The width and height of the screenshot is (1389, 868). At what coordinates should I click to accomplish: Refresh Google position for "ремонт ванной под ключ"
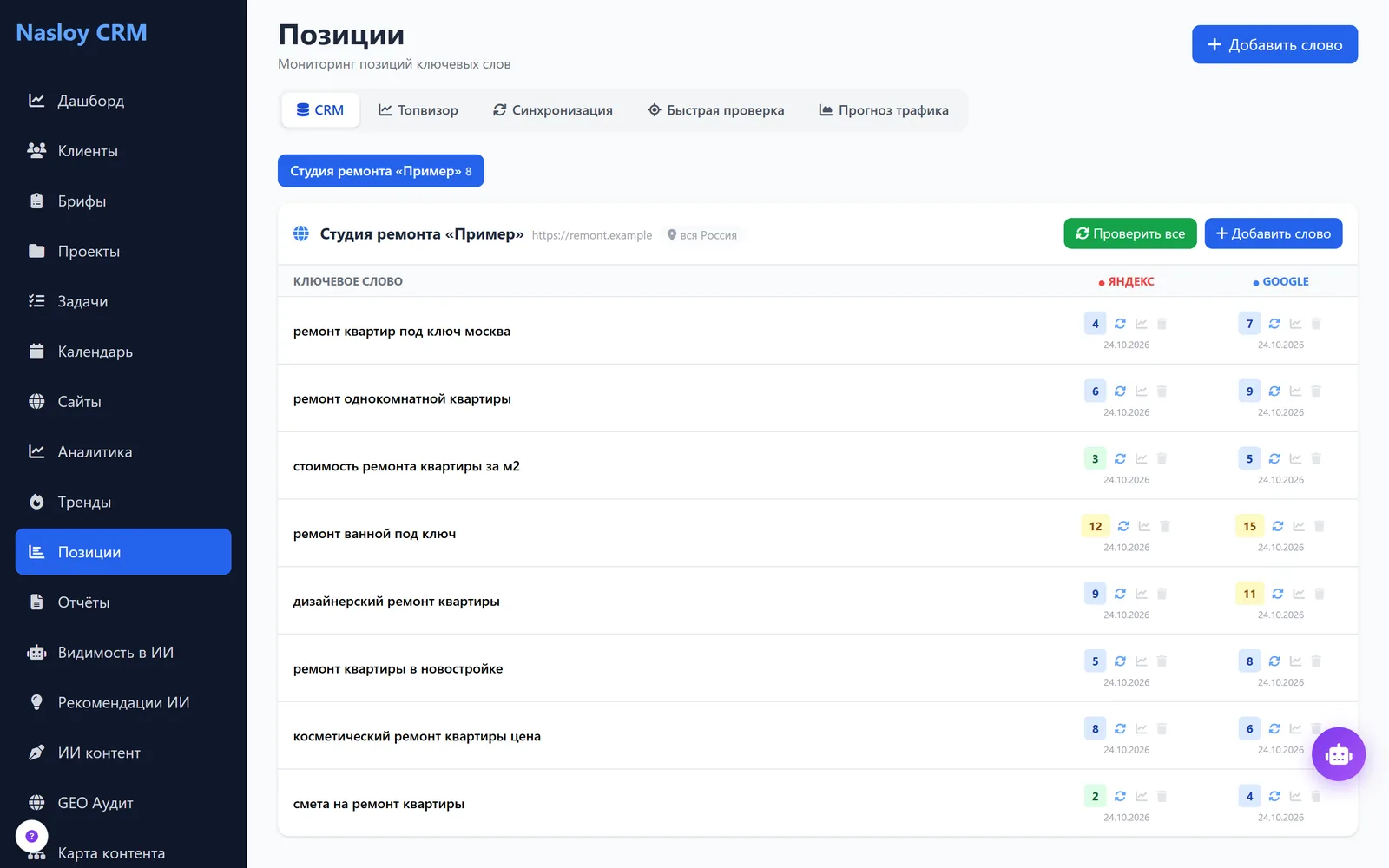pos(1278,526)
